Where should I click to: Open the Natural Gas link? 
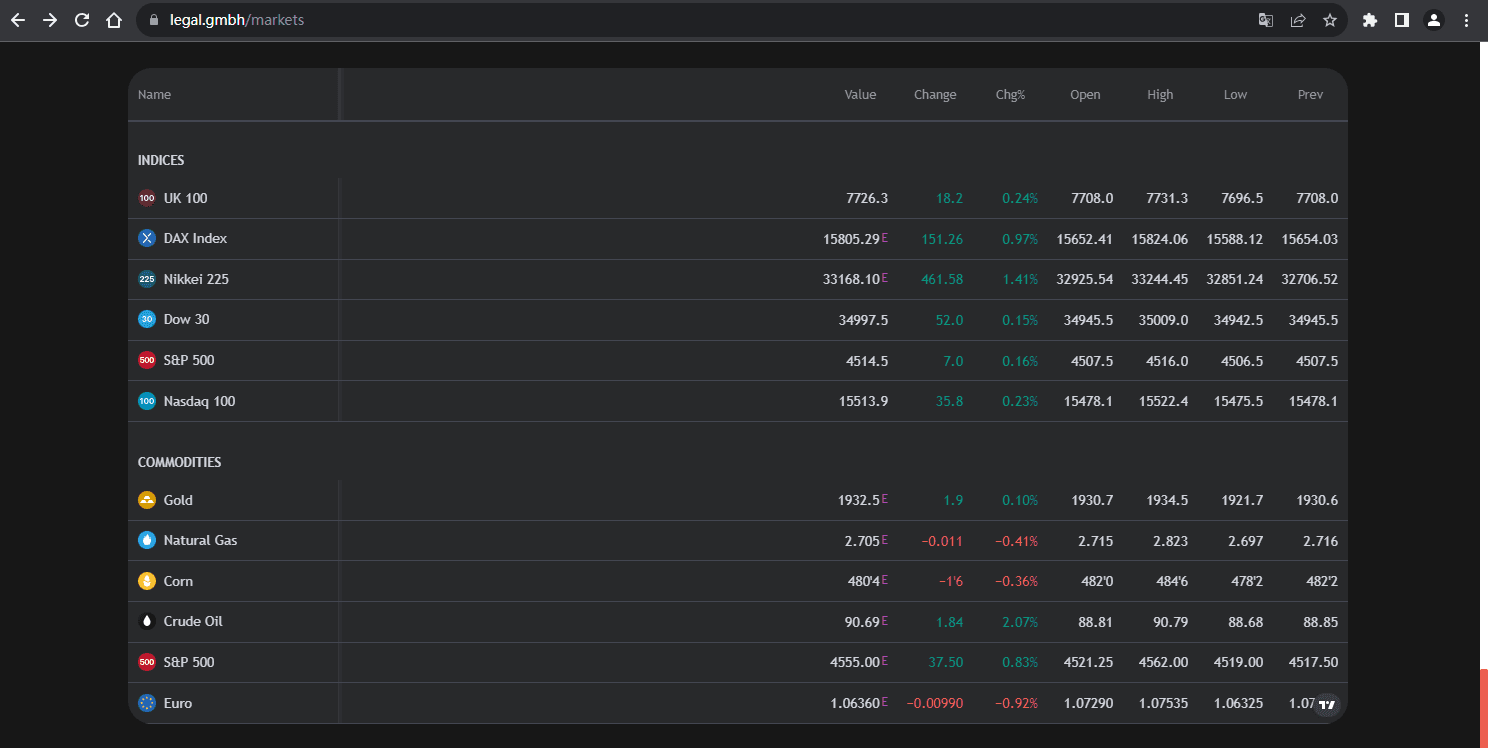pyautogui.click(x=201, y=540)
